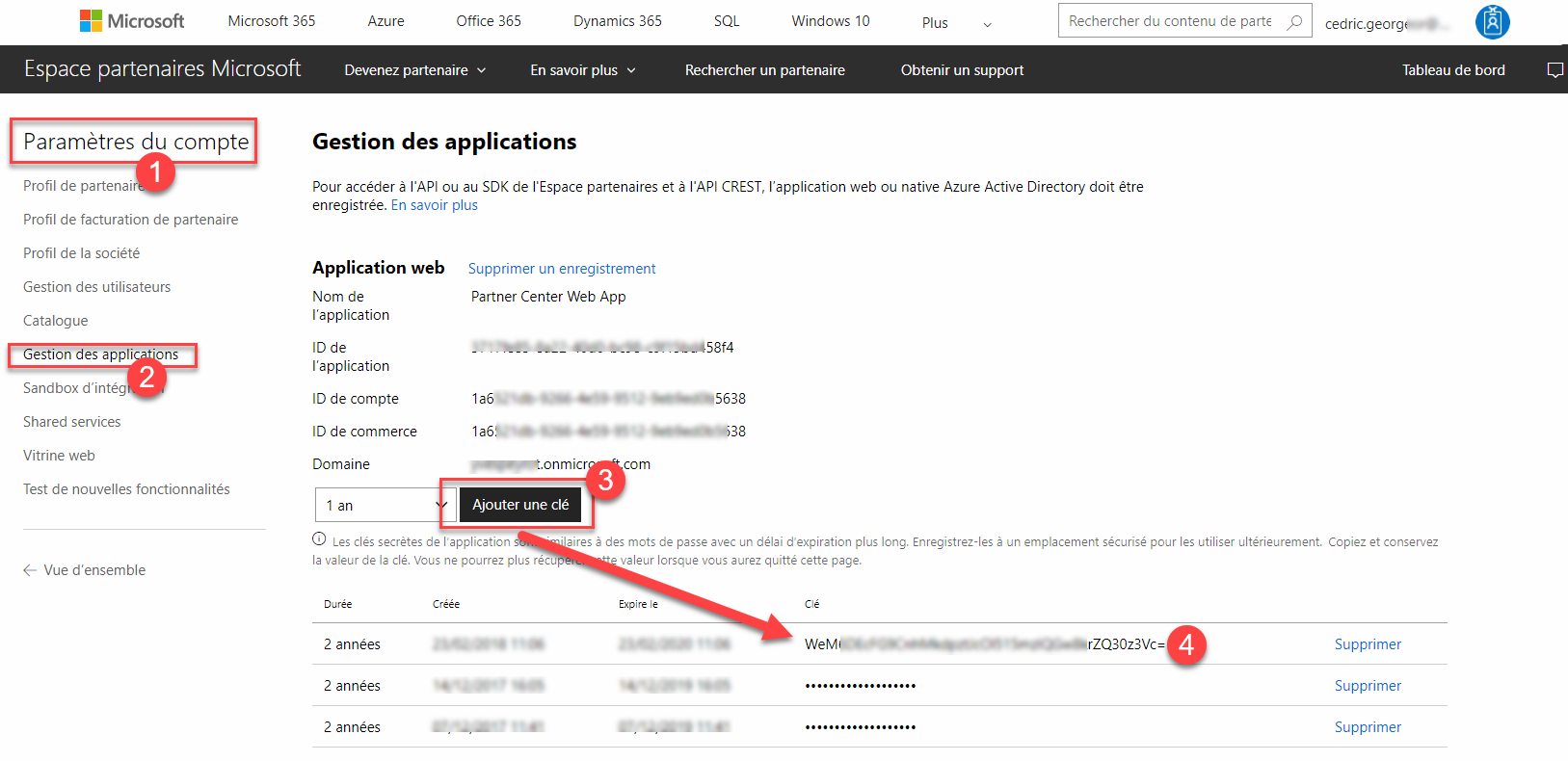This screenshot has height=761, width=1568.
Task: Open Shared services in sidebar
Action: point(71,422)
